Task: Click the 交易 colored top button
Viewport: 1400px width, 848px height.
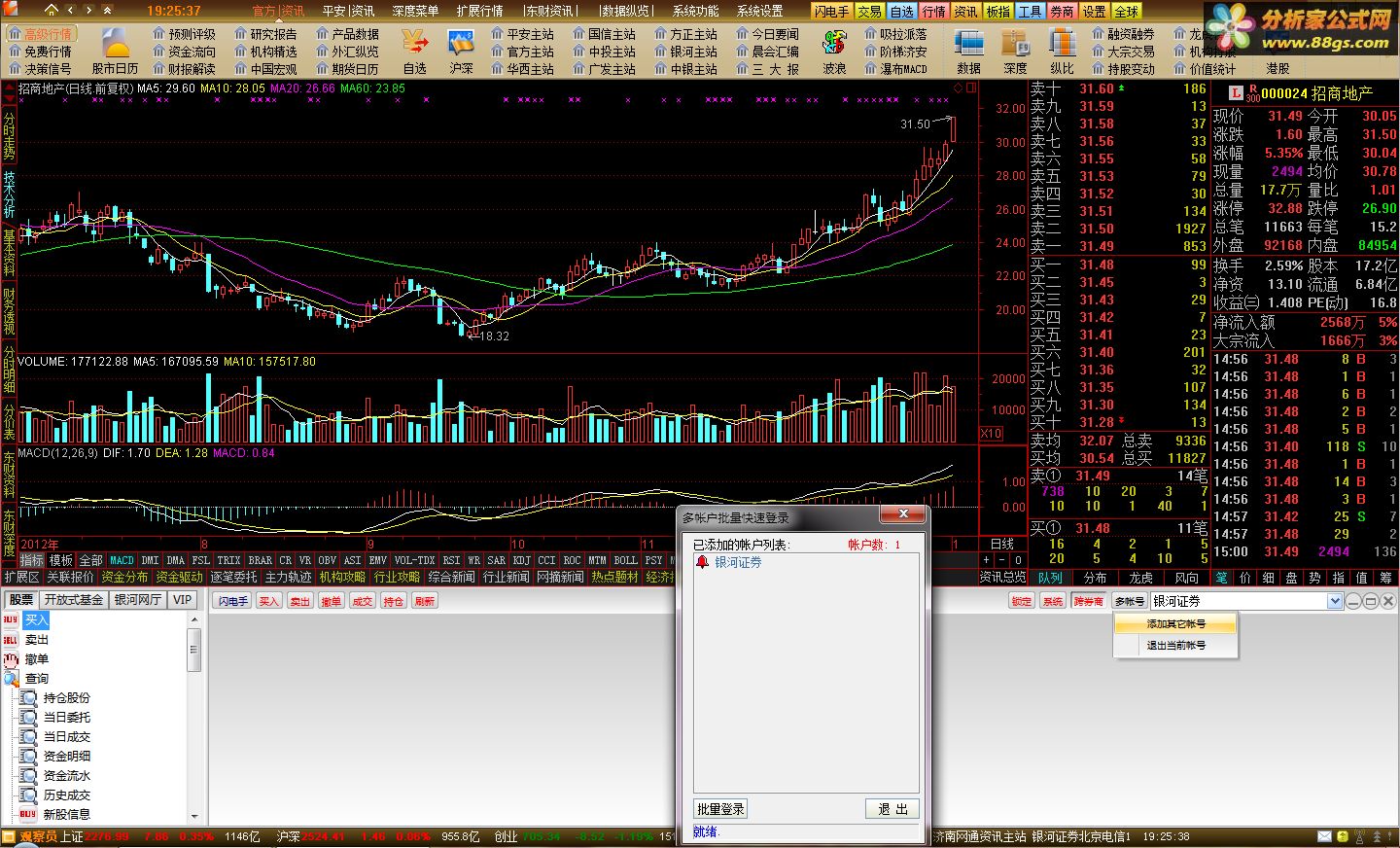Action: coord(869,11)
